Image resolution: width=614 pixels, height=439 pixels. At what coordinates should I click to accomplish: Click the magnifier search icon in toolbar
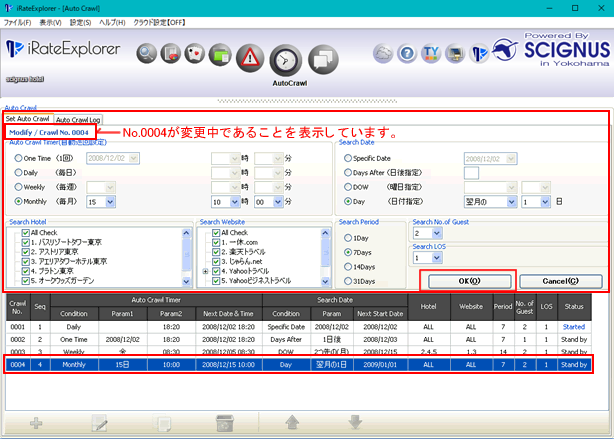[148, 54]
